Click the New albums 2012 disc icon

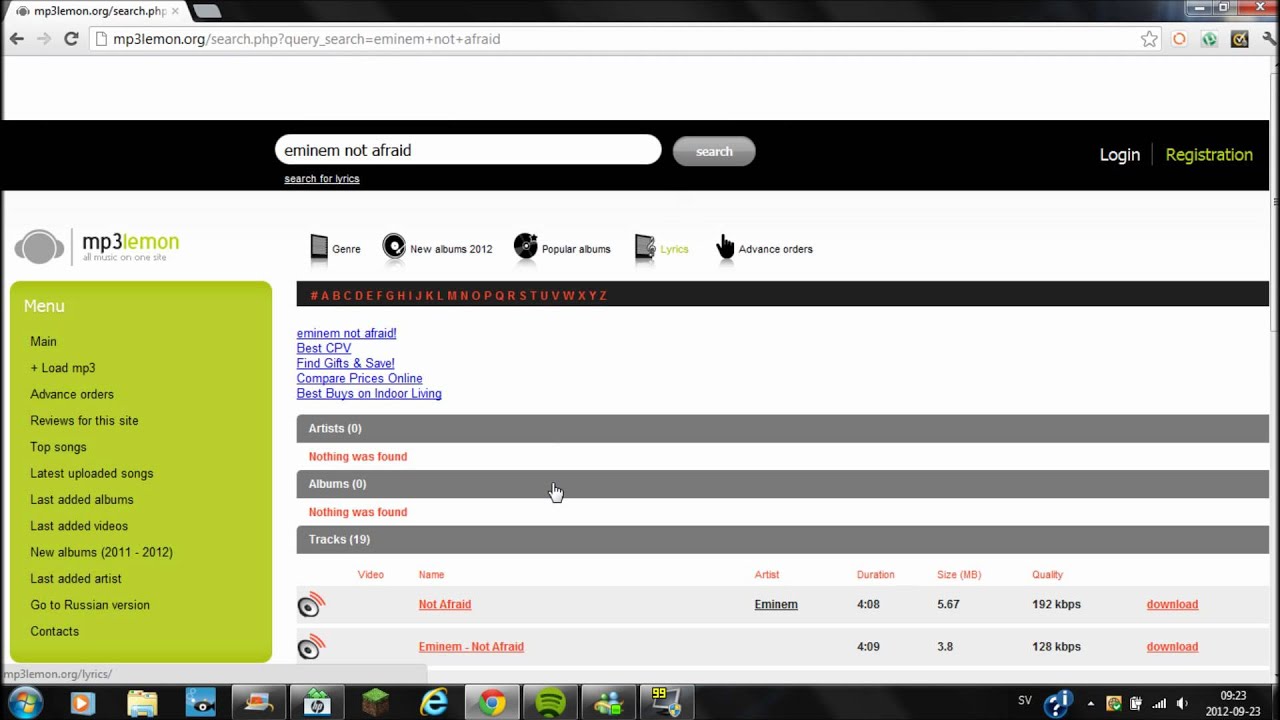(x=394, y=247)
